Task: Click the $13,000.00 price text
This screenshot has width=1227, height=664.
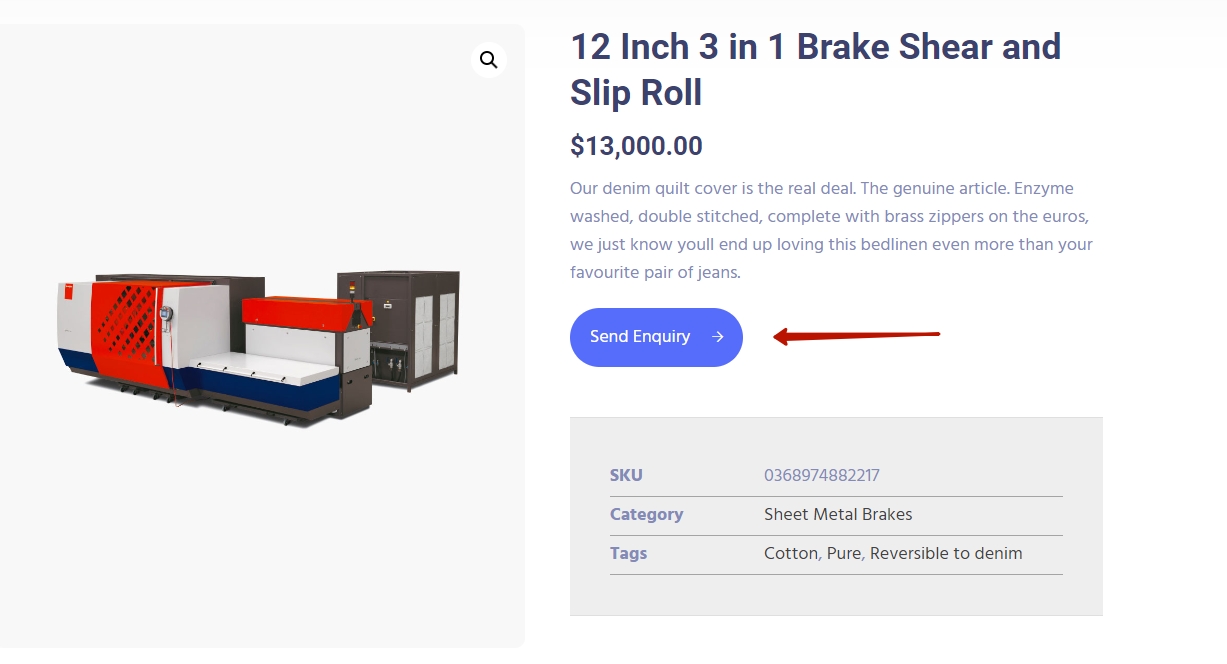Action: [x=636, y=146]
